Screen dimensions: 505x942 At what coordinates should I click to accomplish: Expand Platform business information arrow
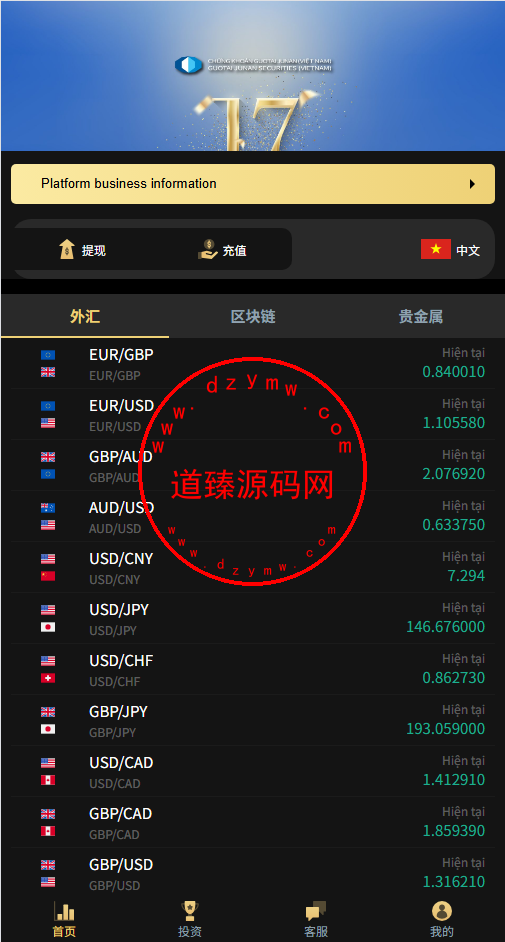click(473, 184)
